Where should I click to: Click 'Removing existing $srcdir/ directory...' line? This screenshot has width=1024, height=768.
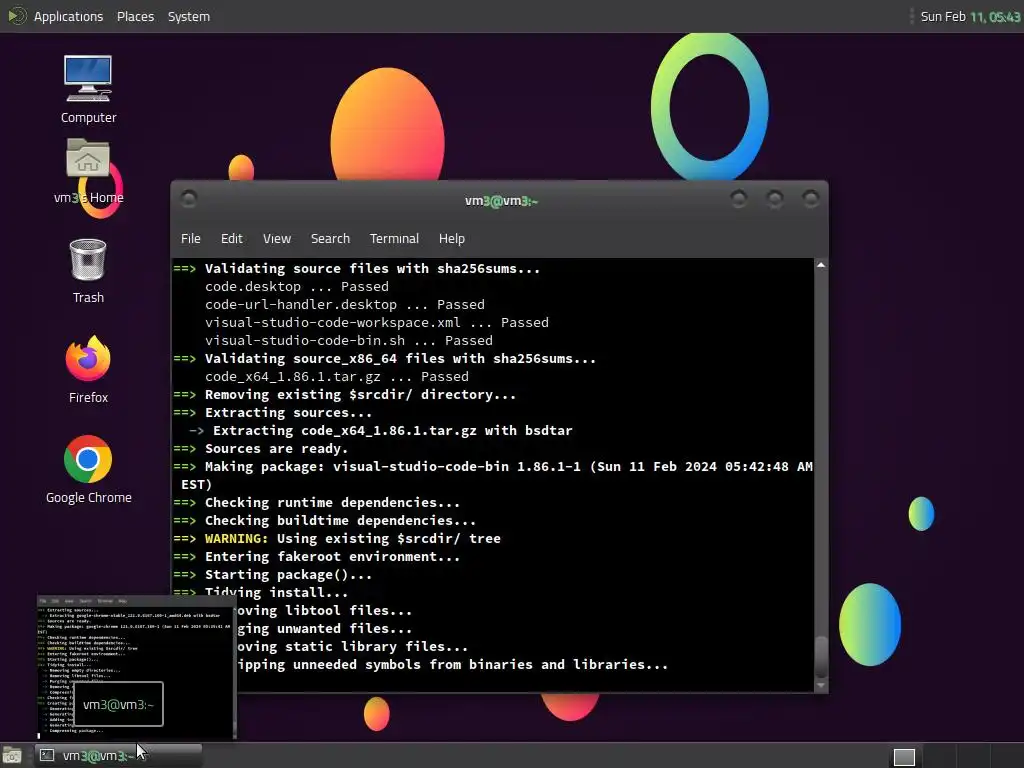(x=360, y=394)
